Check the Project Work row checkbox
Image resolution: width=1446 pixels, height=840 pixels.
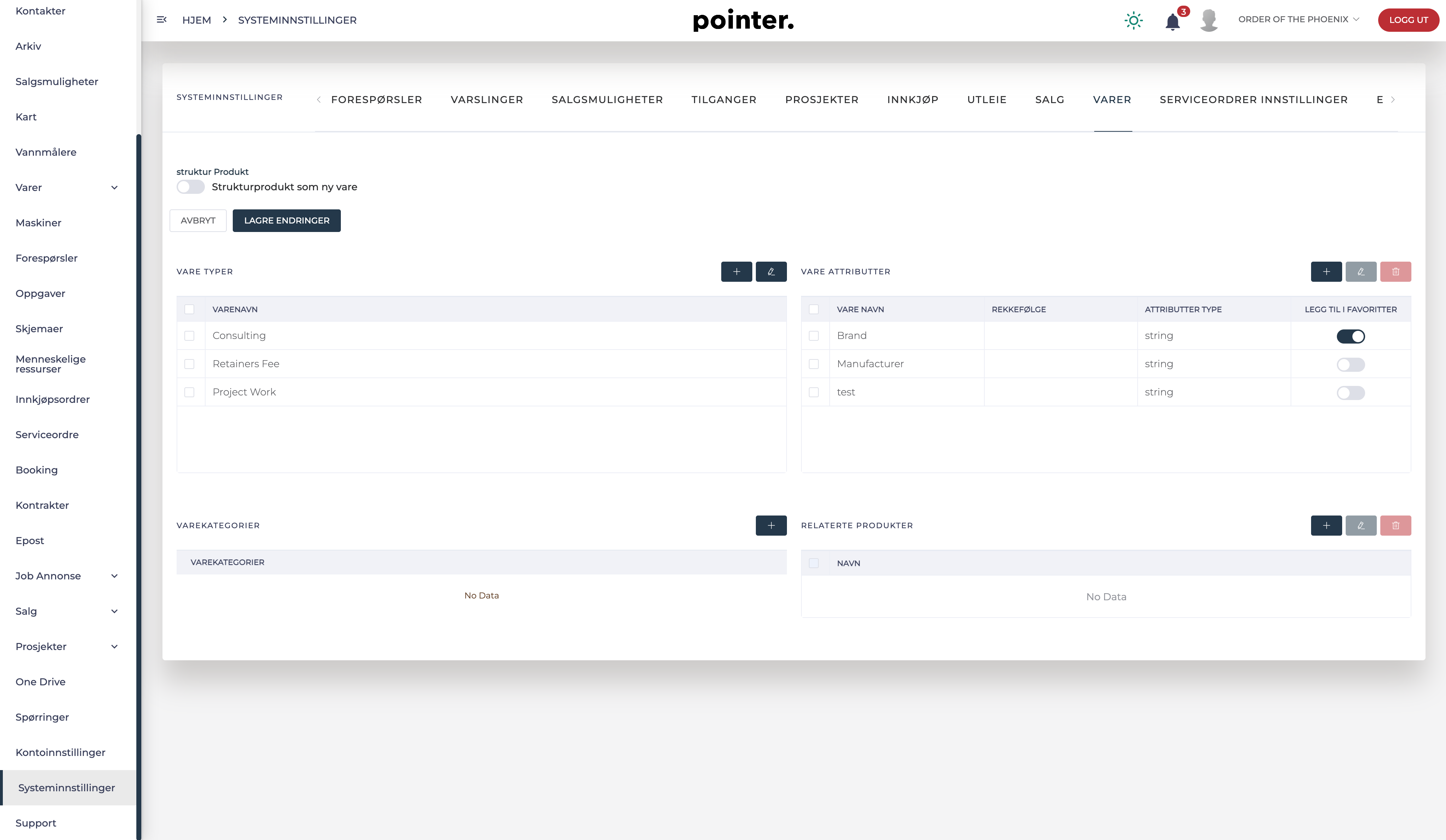pyautogui.click(x=189, y=393)
